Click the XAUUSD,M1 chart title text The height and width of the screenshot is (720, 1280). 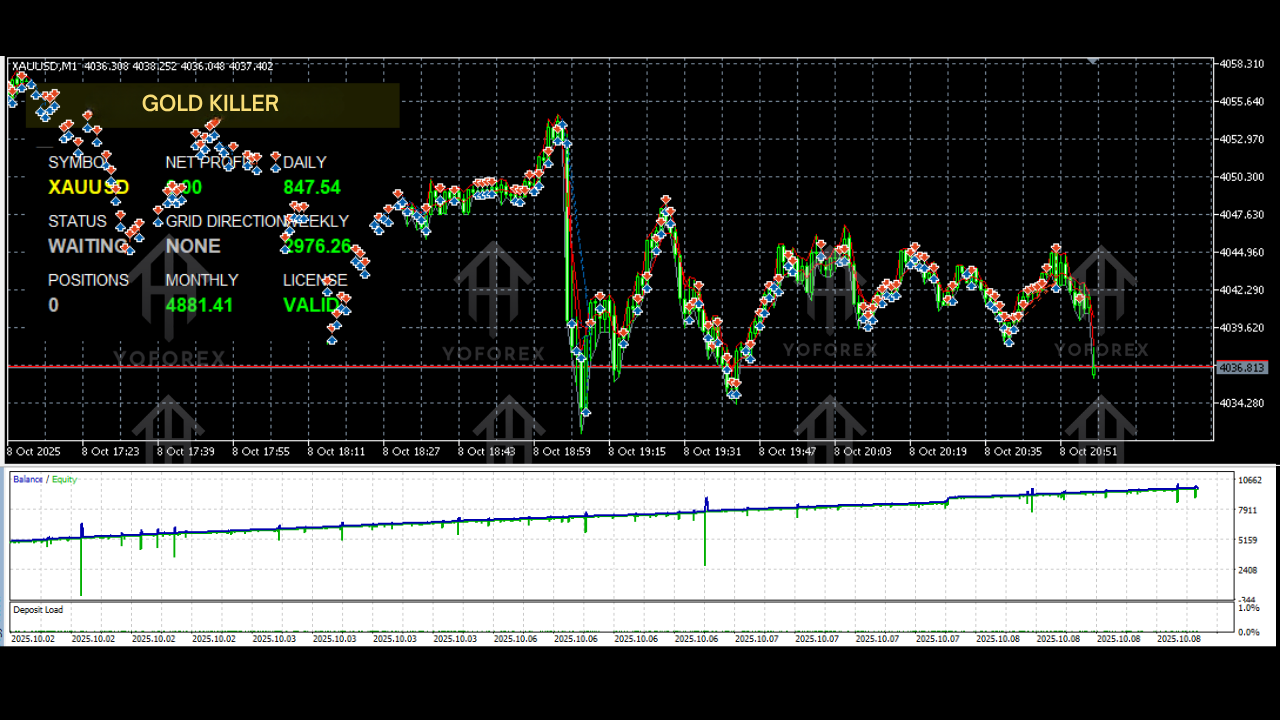click(x=45, y=66)
